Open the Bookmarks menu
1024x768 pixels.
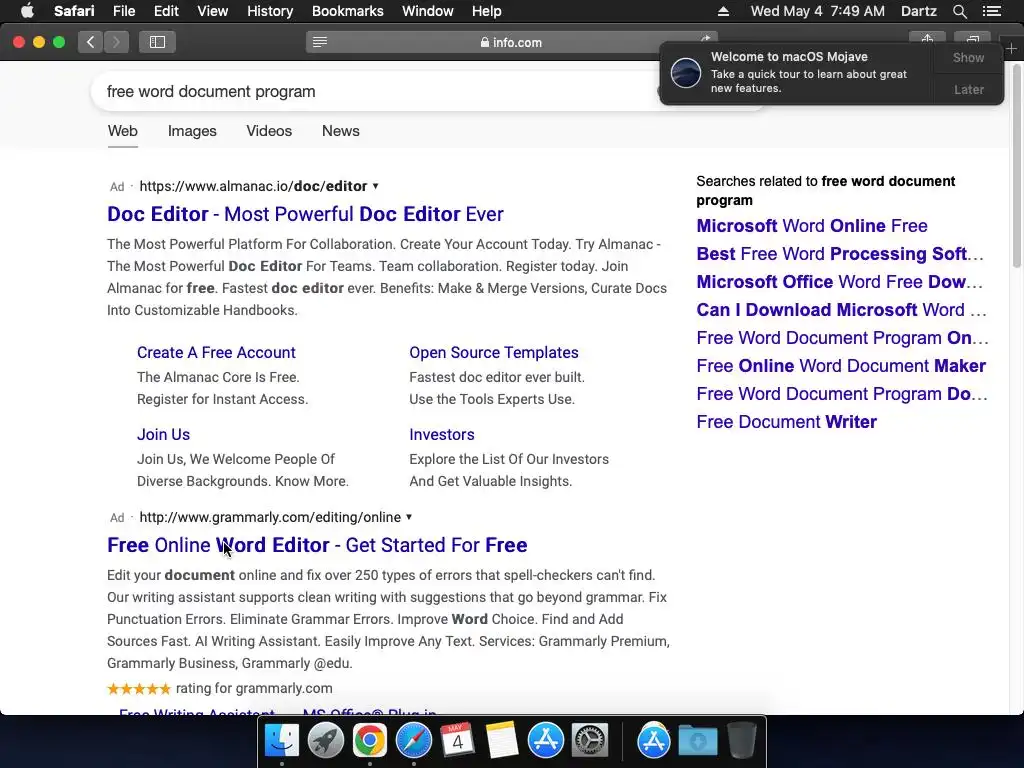(347, 11)
